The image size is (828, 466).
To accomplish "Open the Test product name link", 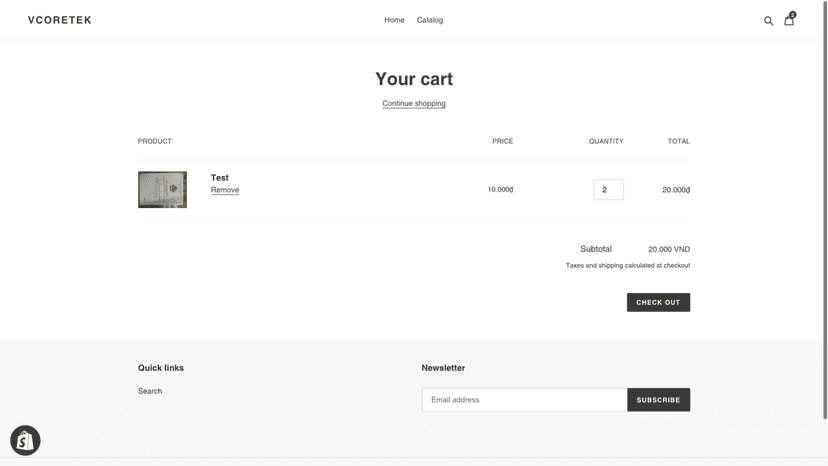I will click(x=220, y=178).
